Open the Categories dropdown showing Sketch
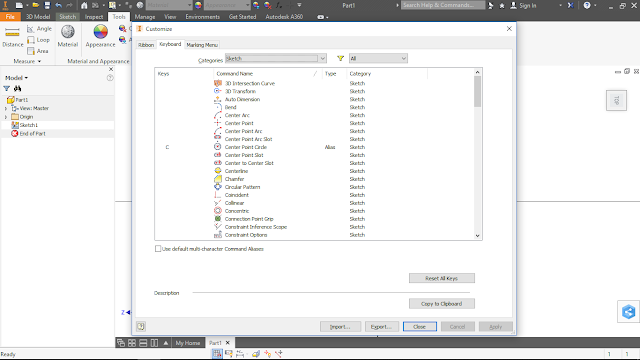This screenshot has height=360, width=640. pyautogui.click(x=276, y=58)
